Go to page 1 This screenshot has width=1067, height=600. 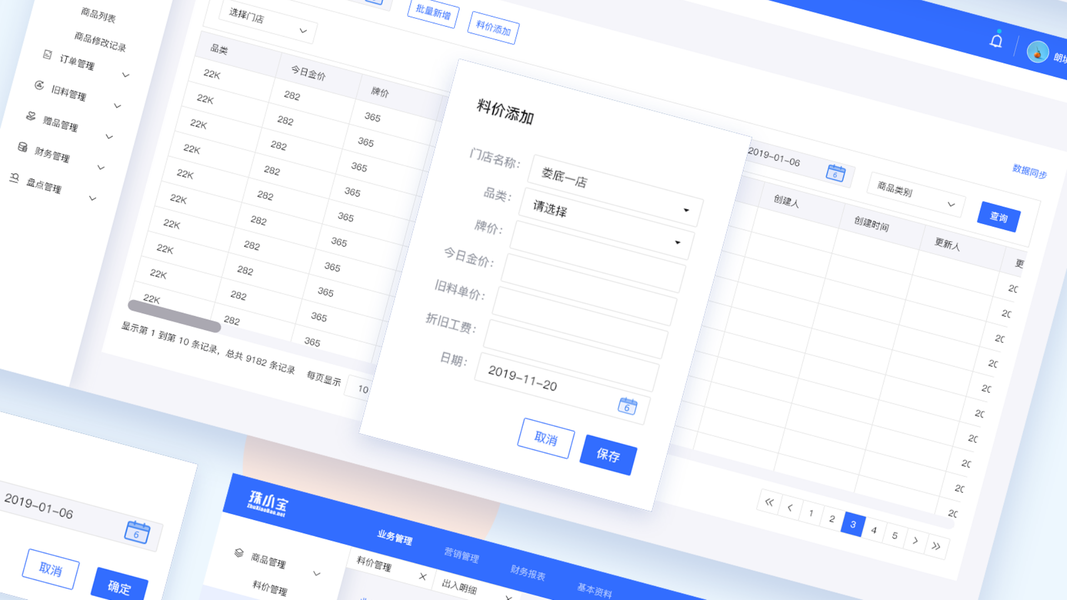[x=810, y=513]
